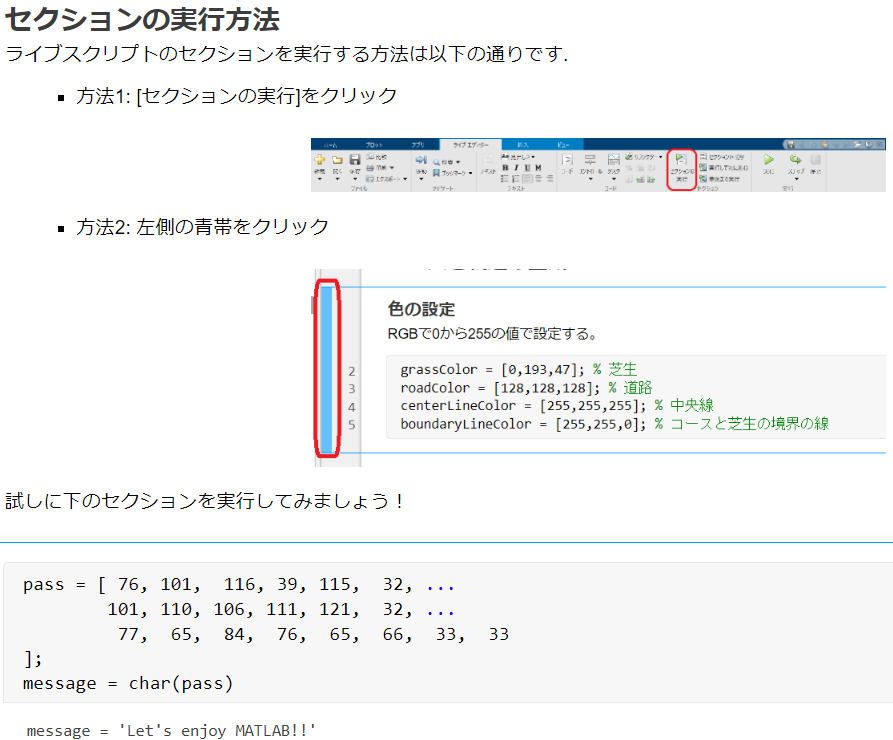Image resolution: width=893 pixels, height=740 pixels.
Task: Toggle bold with the B icon
Action: click(x=505, y=167)
